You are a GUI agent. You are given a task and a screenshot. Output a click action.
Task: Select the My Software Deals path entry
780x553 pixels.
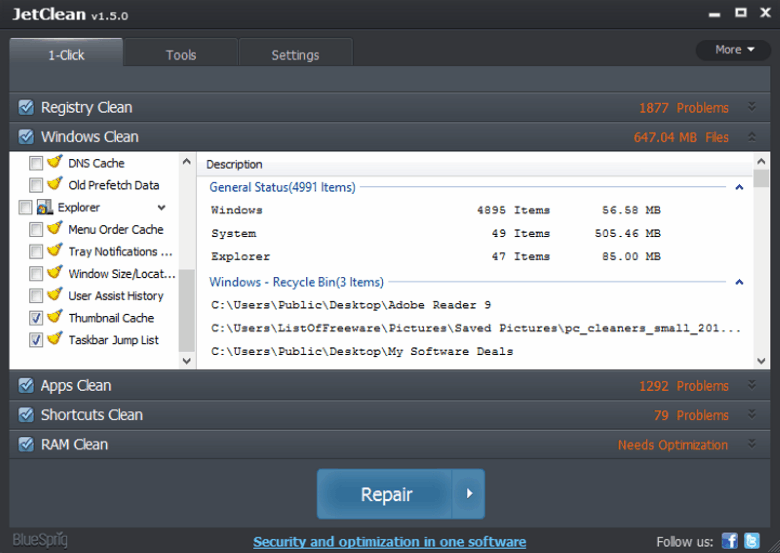tap(362, 351)
